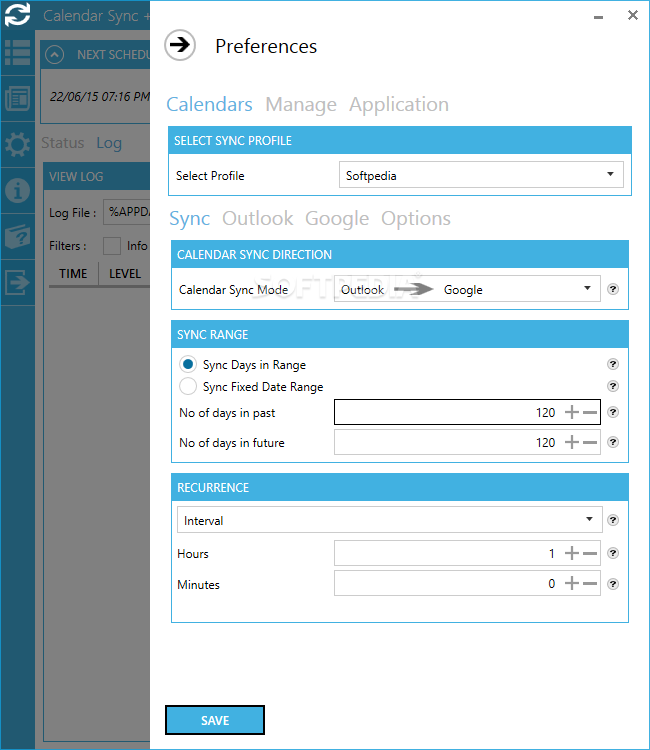Open the Log tab in main window
The height and width of the screenshot is (750, 650).
pos(109,143)
